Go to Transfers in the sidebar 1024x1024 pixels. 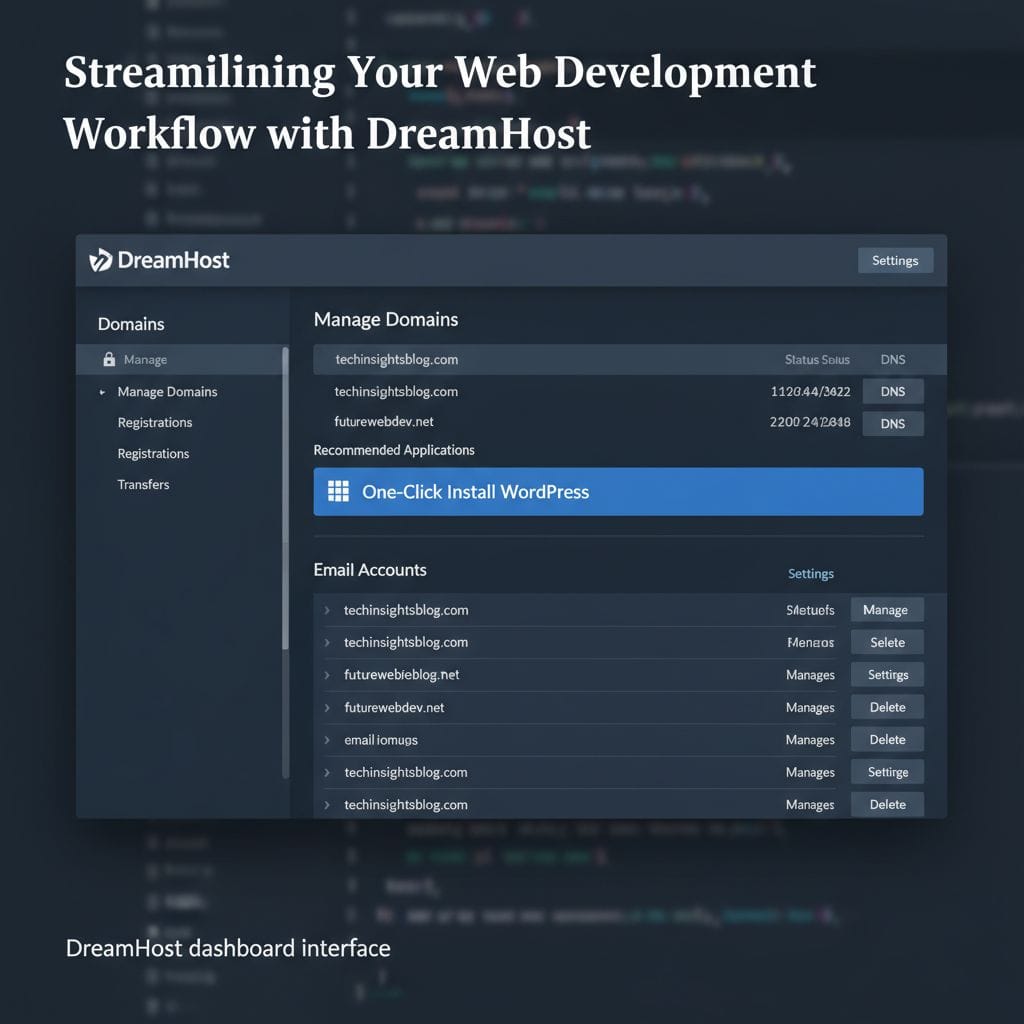[143, 485]
